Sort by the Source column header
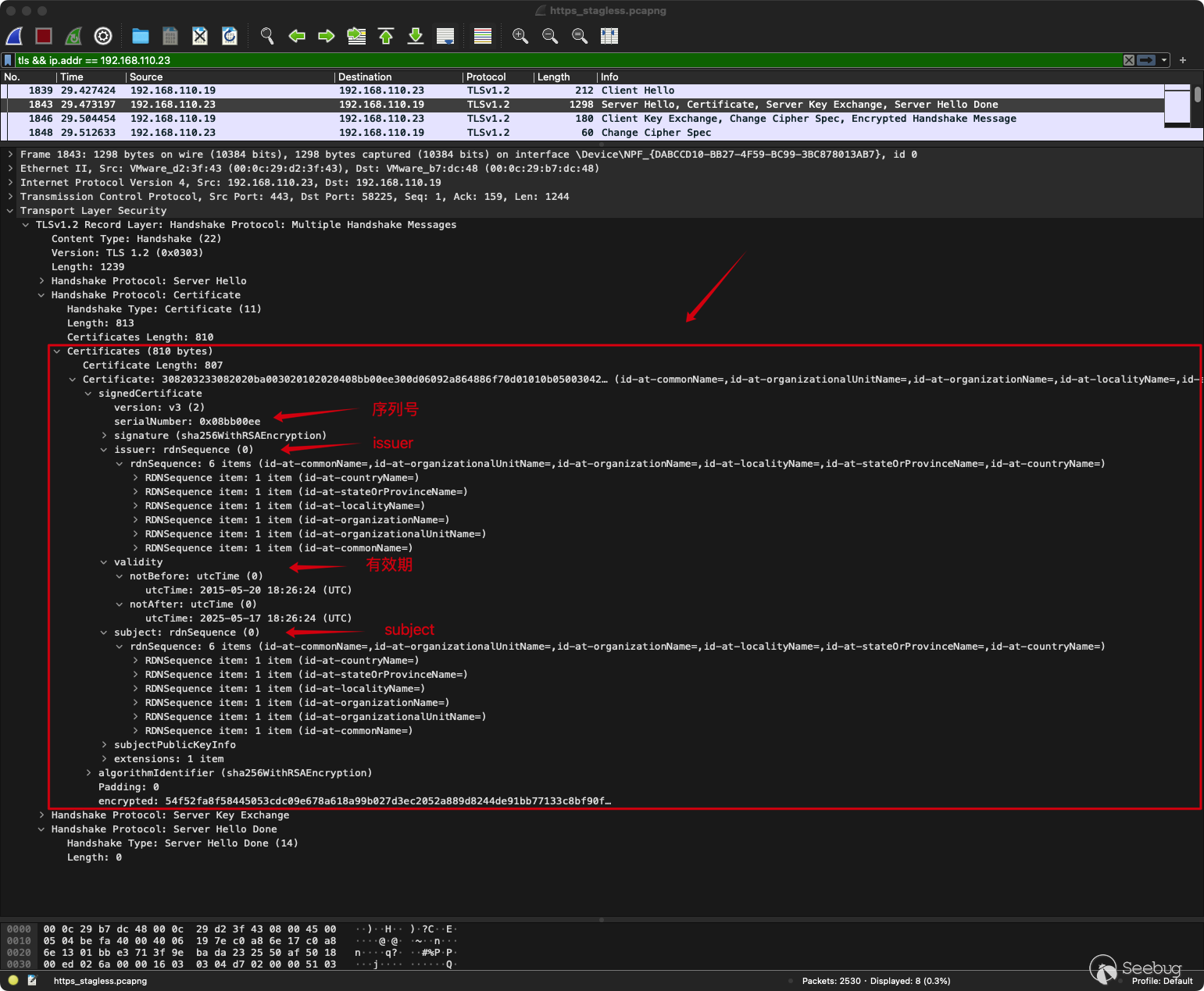This screenshot has height=991, width=1204. pyautogui.click(x=230, y=77)
